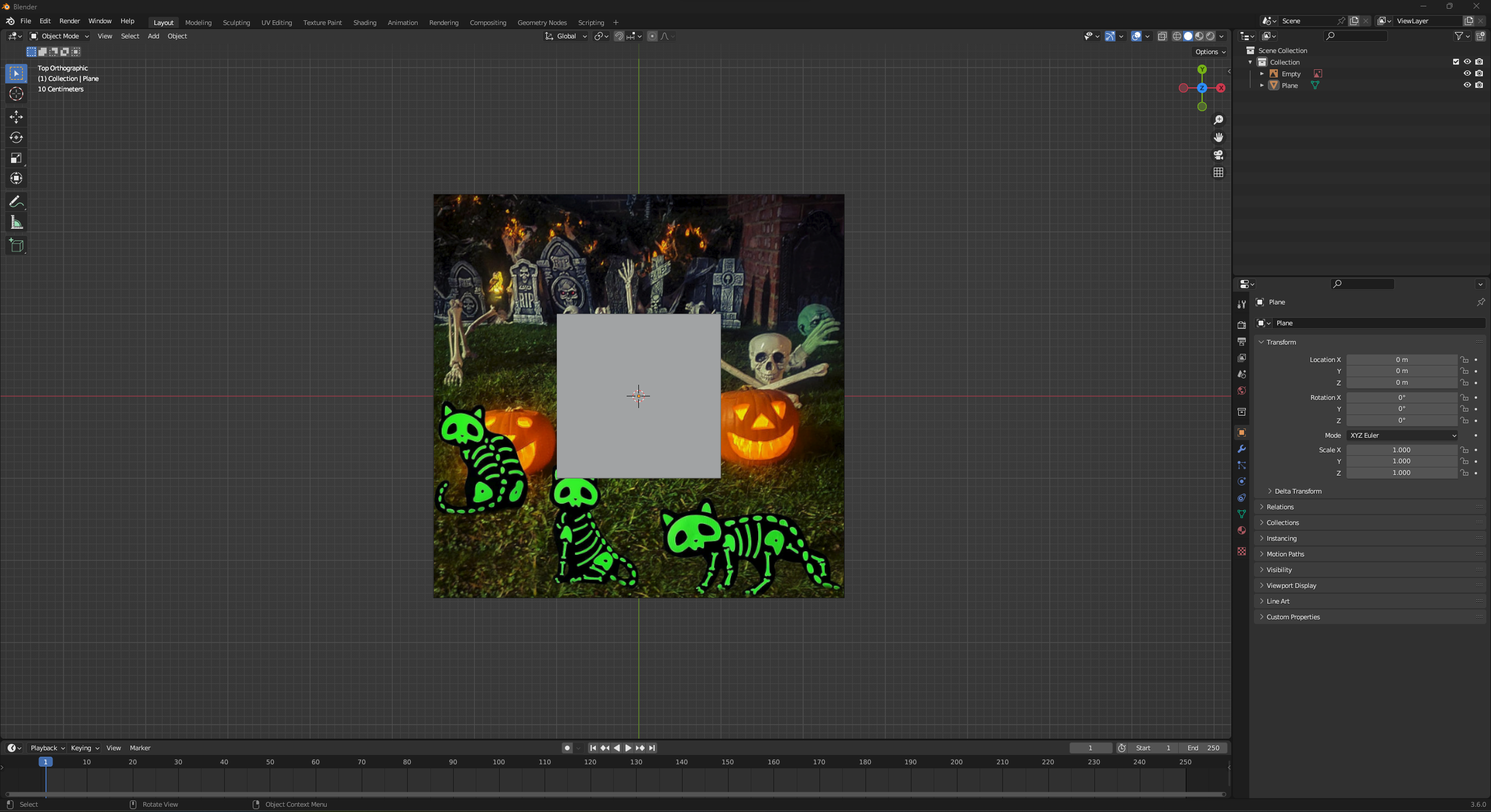Open the Modifier properties wrench tab
Viewport: 1491px width, 812px height.
point(1242,449)
